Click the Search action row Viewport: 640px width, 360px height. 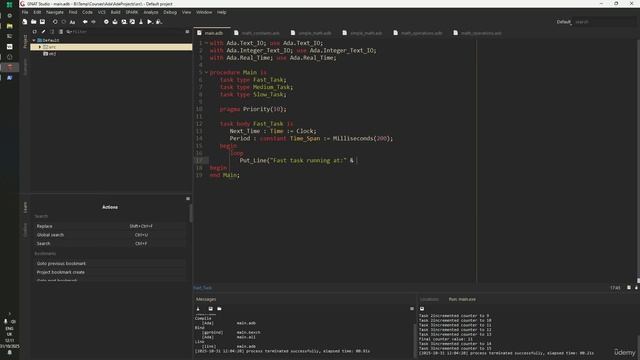[x=109, y=243]
